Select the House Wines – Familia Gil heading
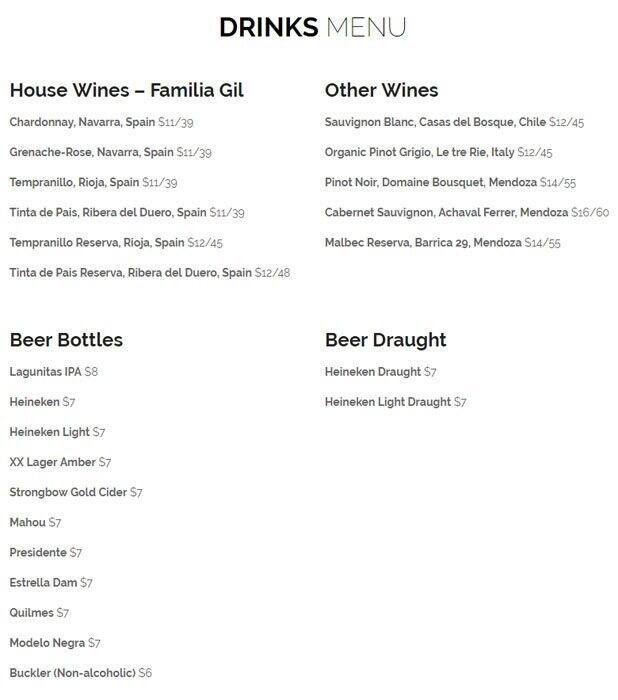Screen dimensions: 618x700 click(127, 90)
